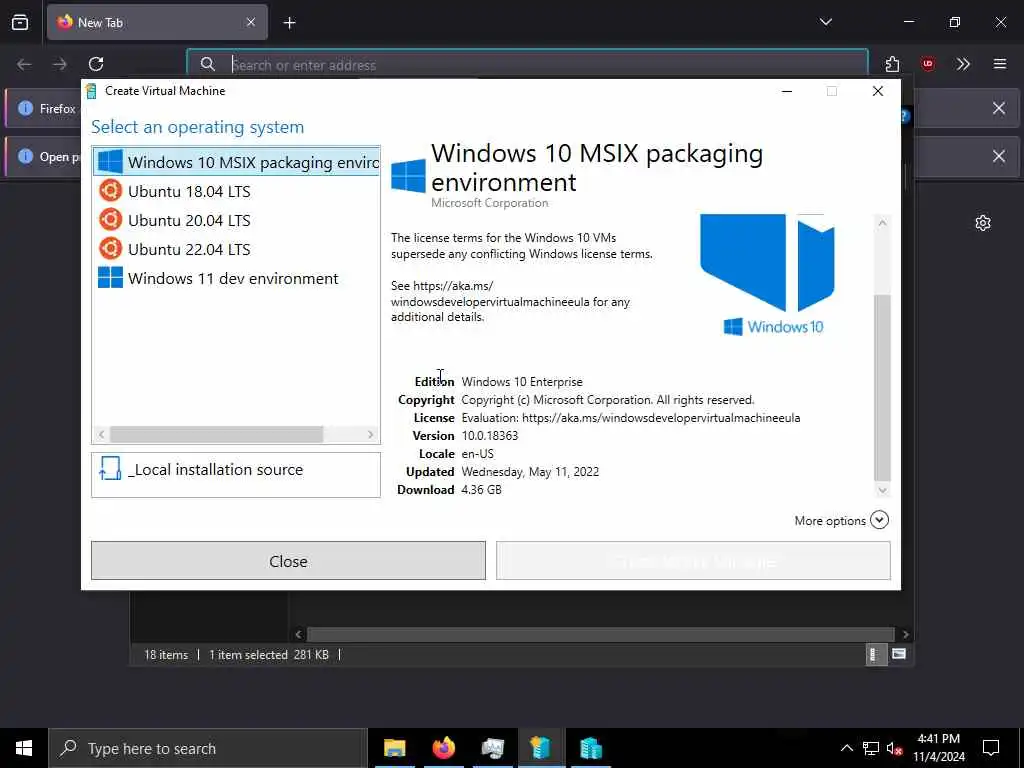Open Firefox from taskbar
Screen dimensions: 1024x768
(x=443, y=748)
